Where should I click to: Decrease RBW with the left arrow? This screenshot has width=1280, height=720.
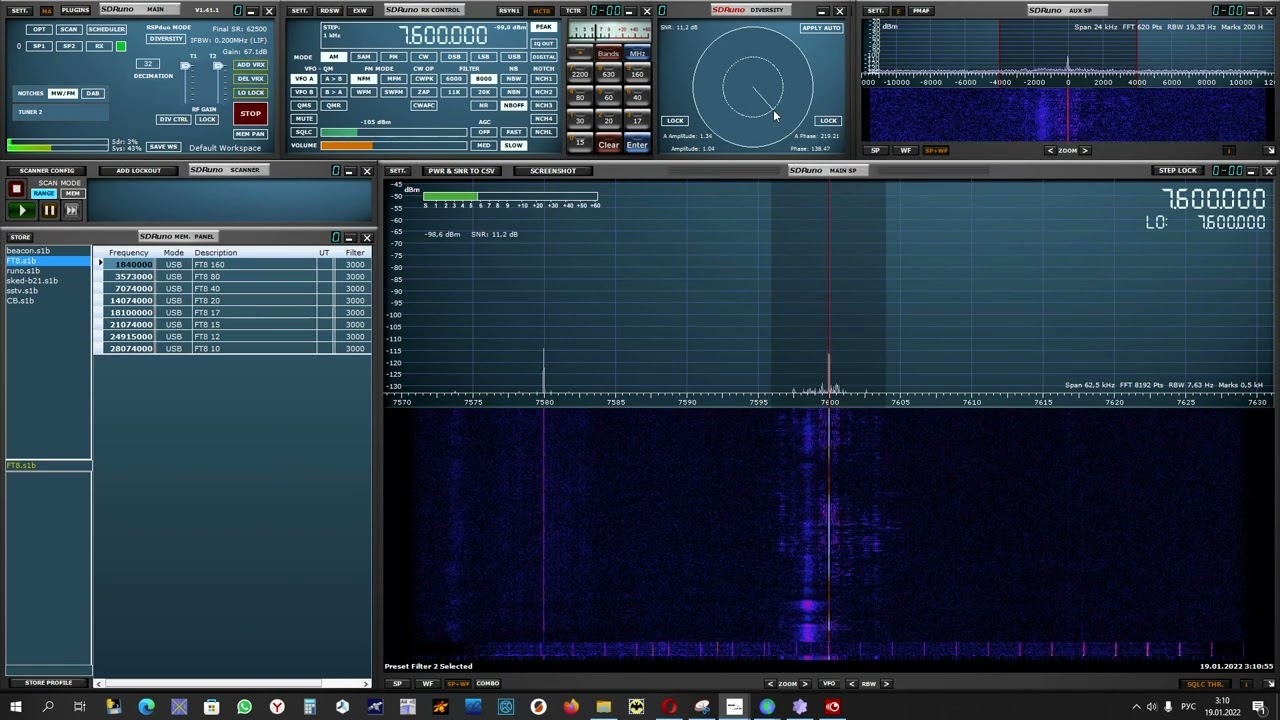click(x=852, y=684)
